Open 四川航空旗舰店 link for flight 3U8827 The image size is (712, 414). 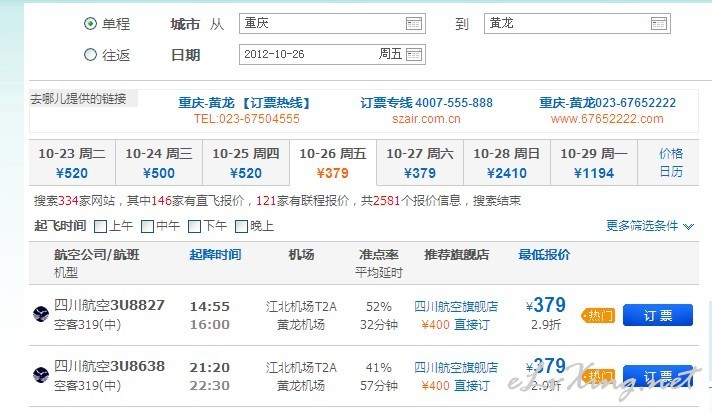[456, 306]
